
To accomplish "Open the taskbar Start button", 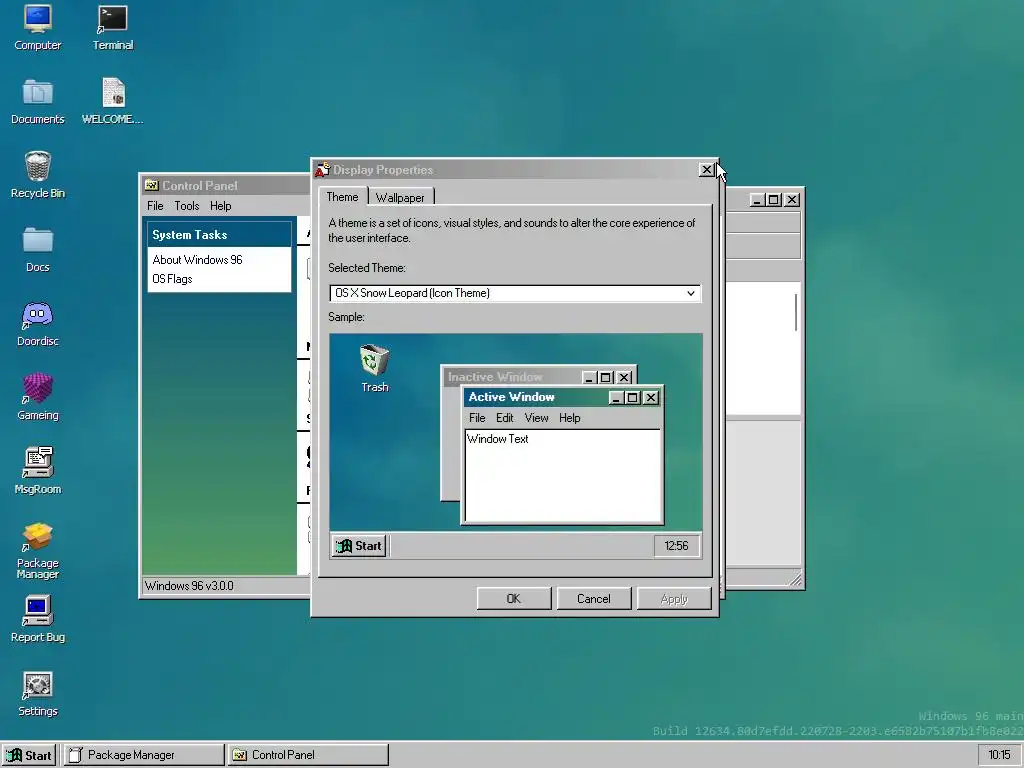I will pos(29,756).
